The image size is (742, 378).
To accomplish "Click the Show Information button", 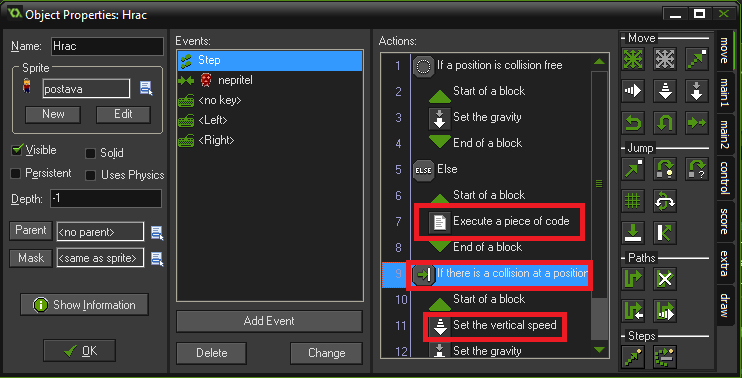I will (84, 305).
